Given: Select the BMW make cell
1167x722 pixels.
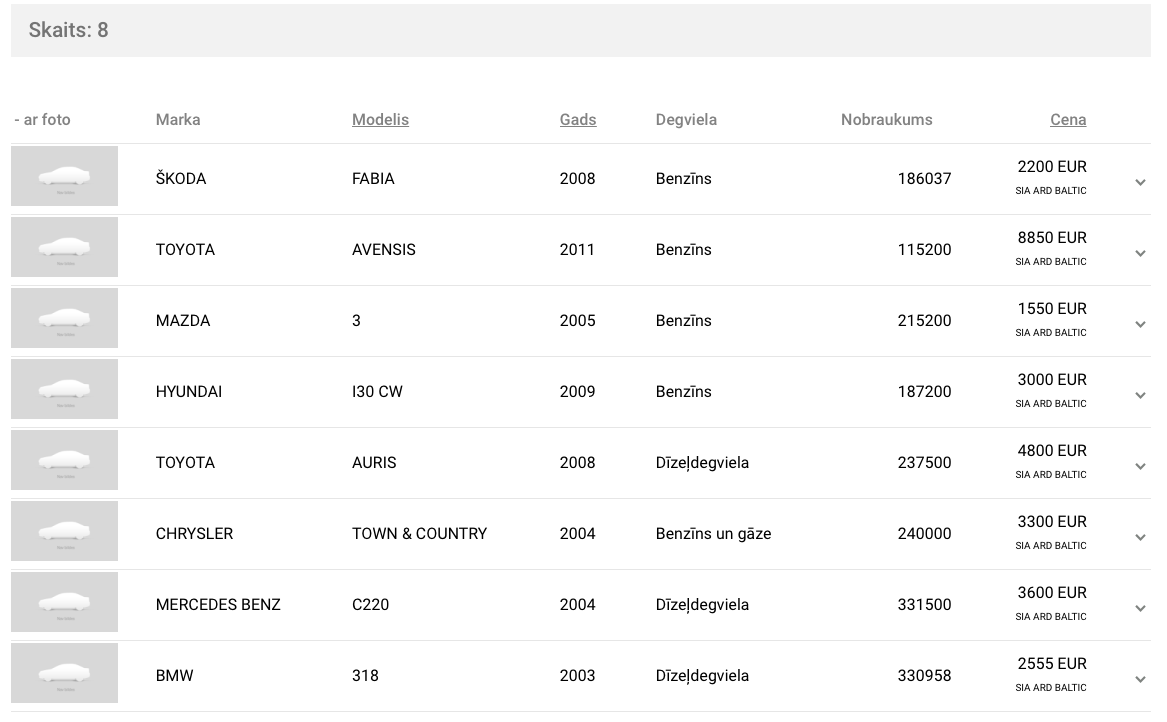Looking at the screenshot, I should [x=175, y=676].
